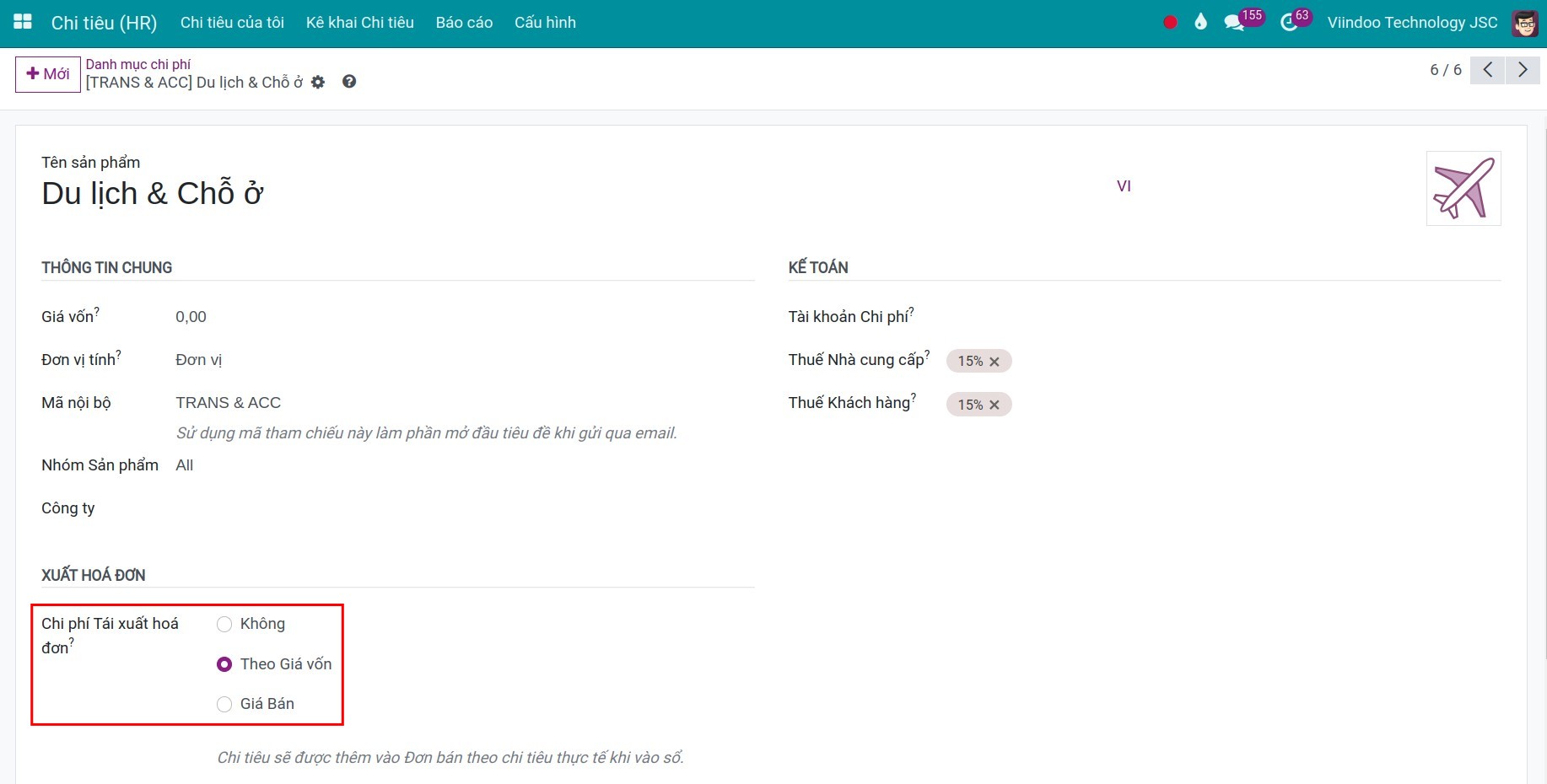The height and width of the screenshot is (784, 1547).
Task: Go to Danh mục chi phí breadcrumb
Action: (138, 64)
